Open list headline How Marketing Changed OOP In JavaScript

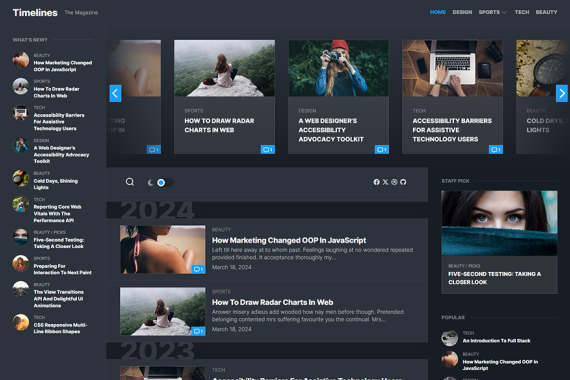pyautogui.click(x=289, y=240)
